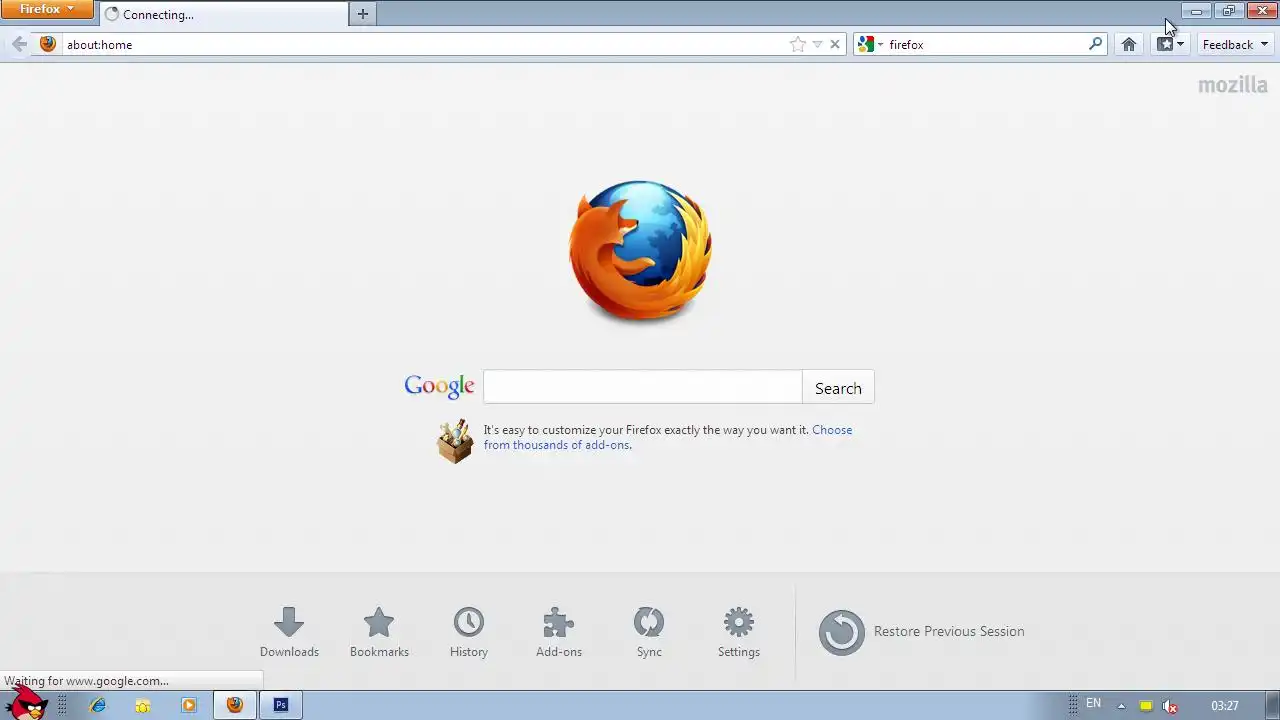Screen dimensions: 1280x720
Task: Click Restore Previous Session
Action: click(x=922, y=632)
